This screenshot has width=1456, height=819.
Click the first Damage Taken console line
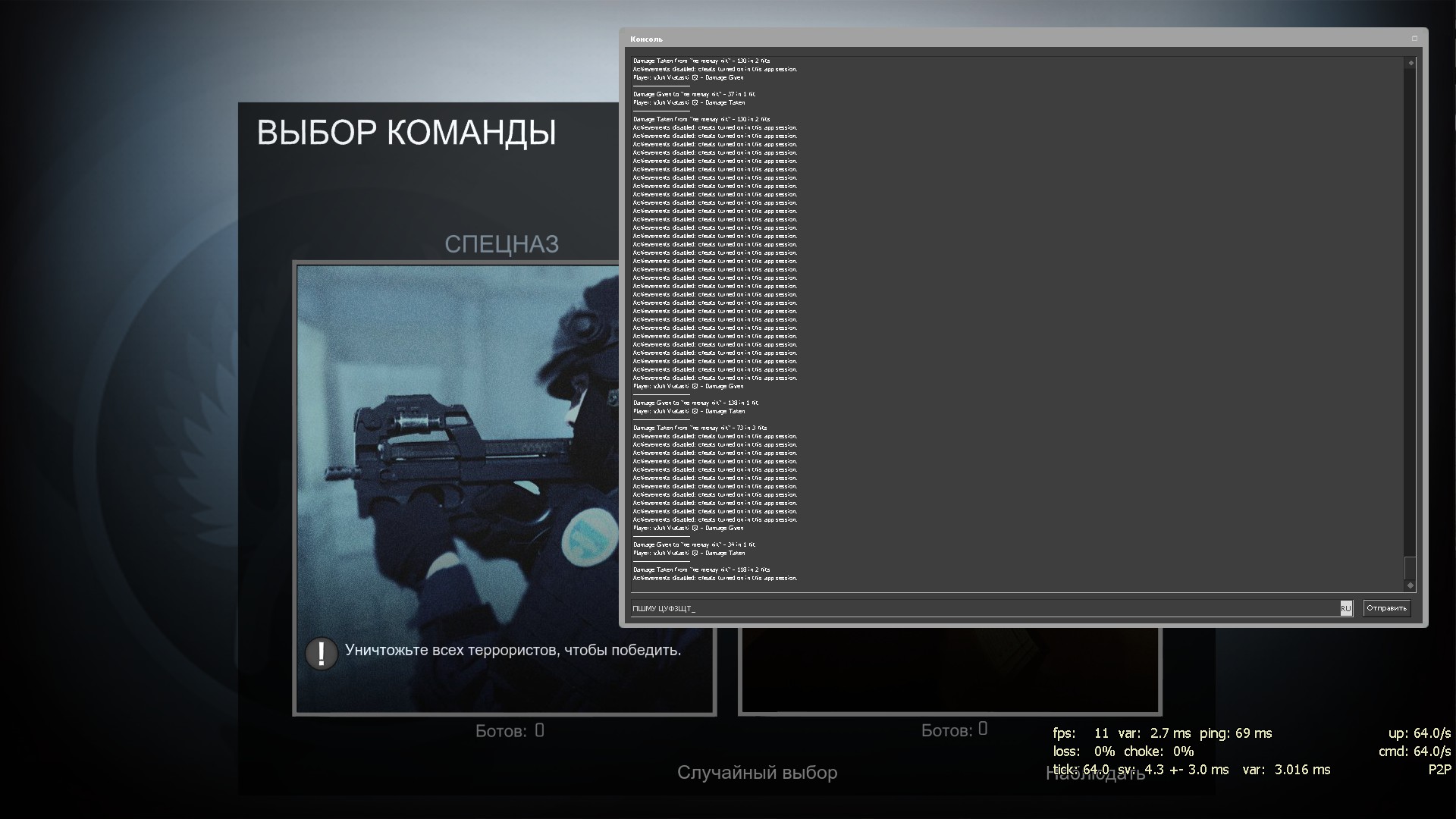pyautogui.click(x=701, y=61)
